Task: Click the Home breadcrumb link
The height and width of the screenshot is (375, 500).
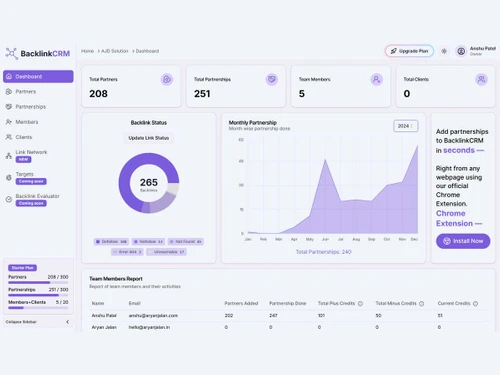Action: 87,51
